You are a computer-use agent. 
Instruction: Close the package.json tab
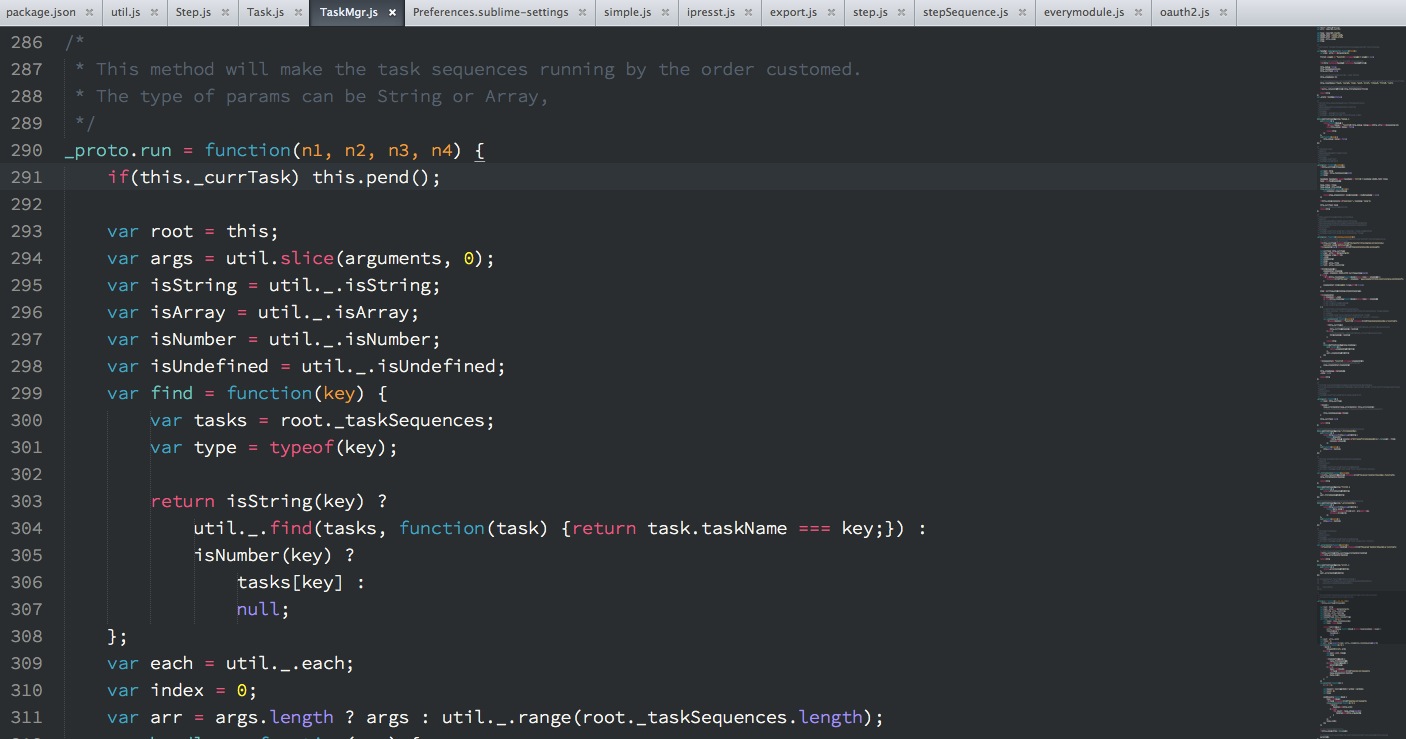(x=89, y=13)
